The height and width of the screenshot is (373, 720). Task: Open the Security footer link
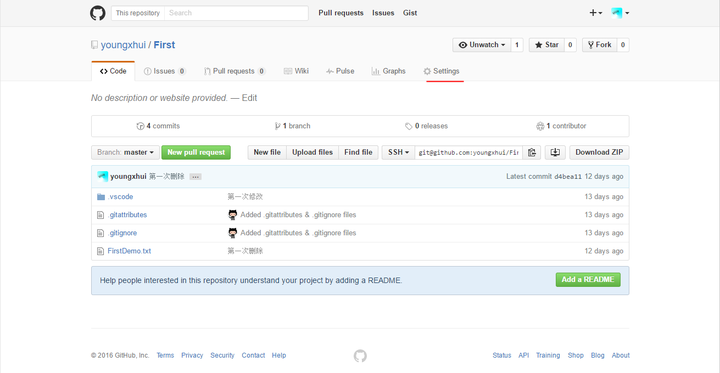pos(222,355)
